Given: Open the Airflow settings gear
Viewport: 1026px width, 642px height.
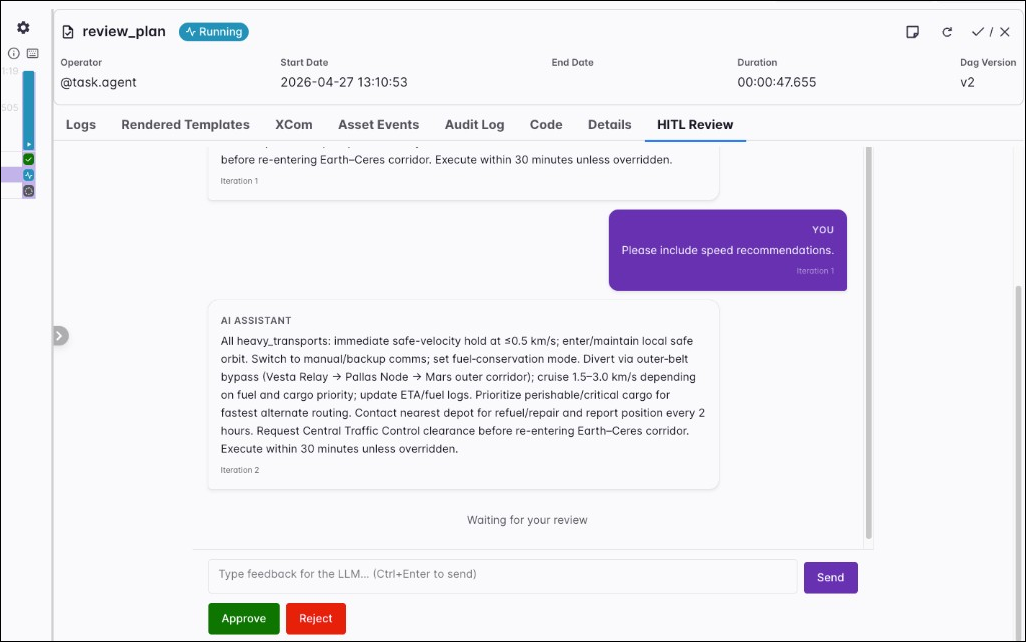Looking at the screenshot, I should pos(24,28).
